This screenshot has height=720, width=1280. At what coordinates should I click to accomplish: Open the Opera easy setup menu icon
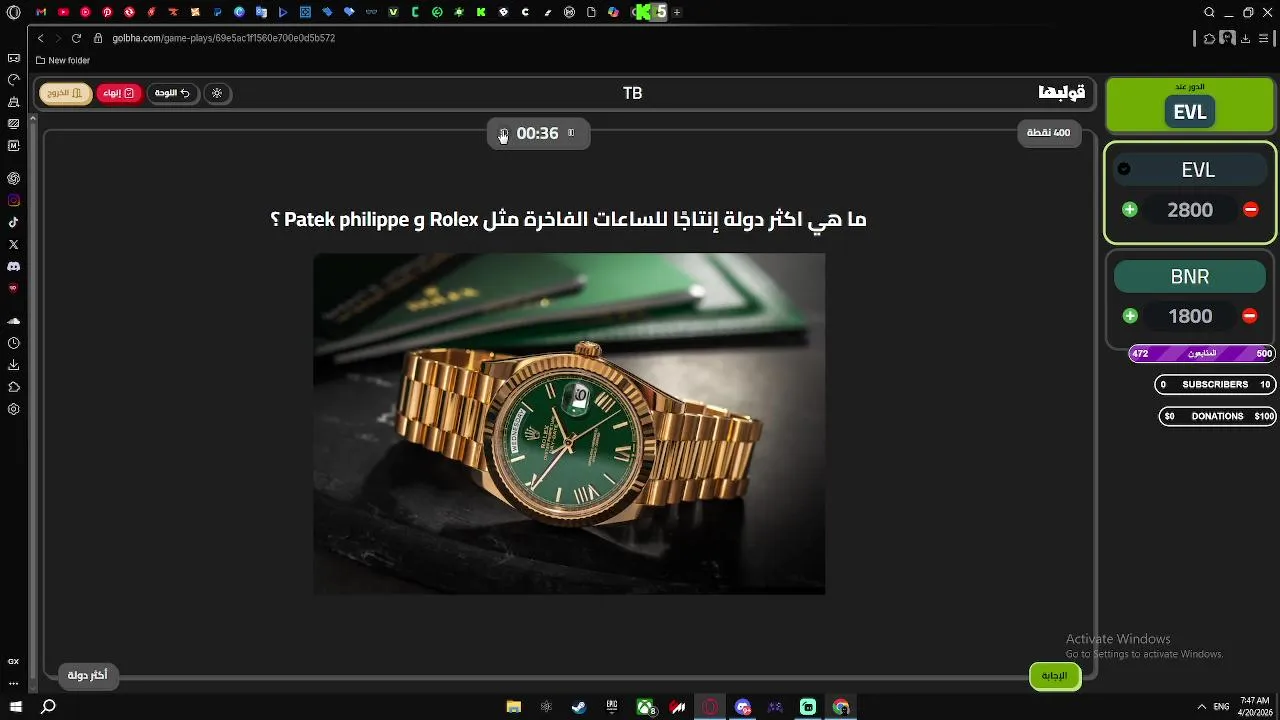tap(1264, 38)
